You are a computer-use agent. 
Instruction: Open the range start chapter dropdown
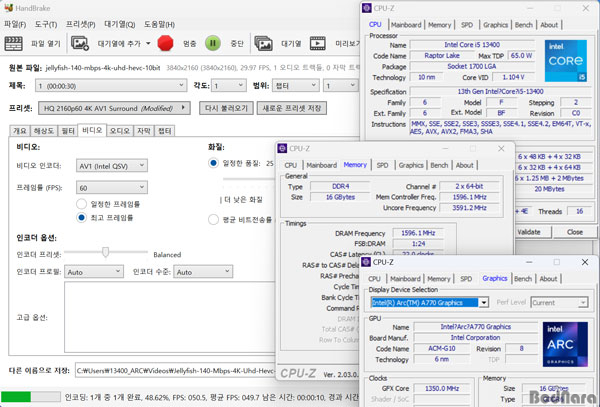pyautogui.click(x=340, y=85)
